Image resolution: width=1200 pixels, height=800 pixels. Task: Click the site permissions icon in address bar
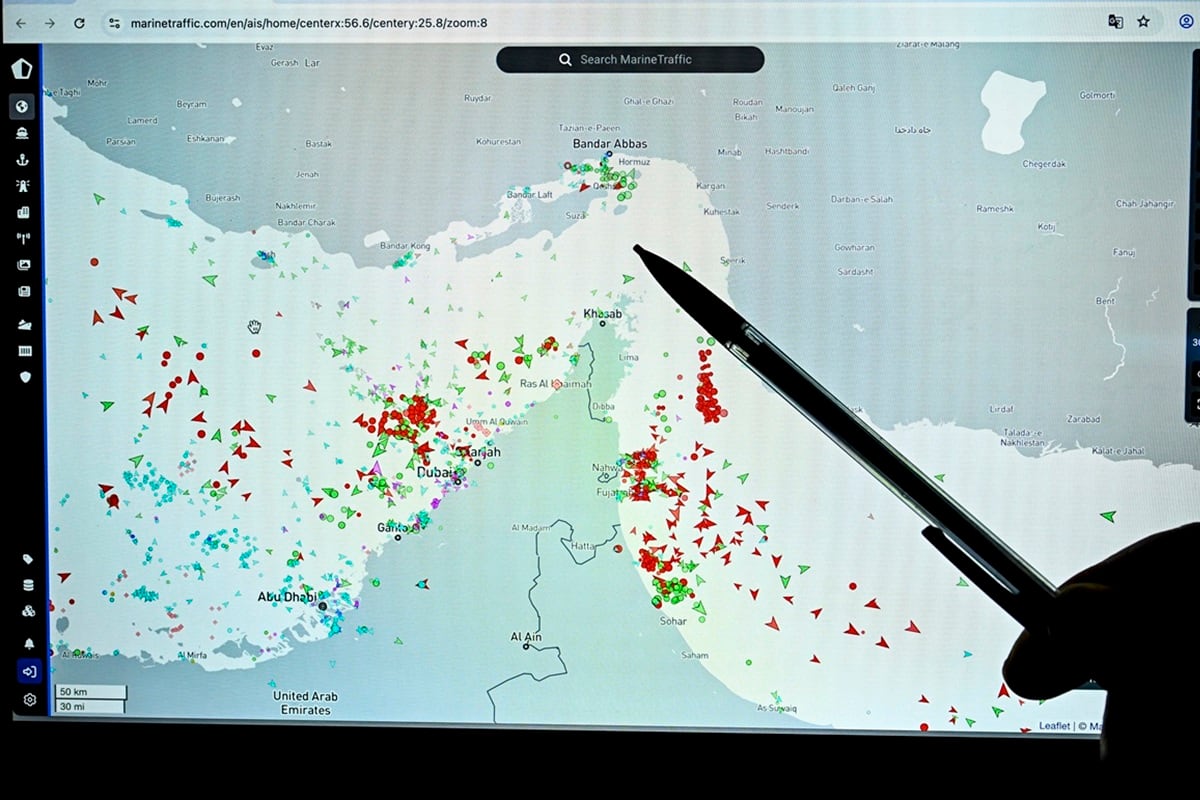tap(115, 21)
